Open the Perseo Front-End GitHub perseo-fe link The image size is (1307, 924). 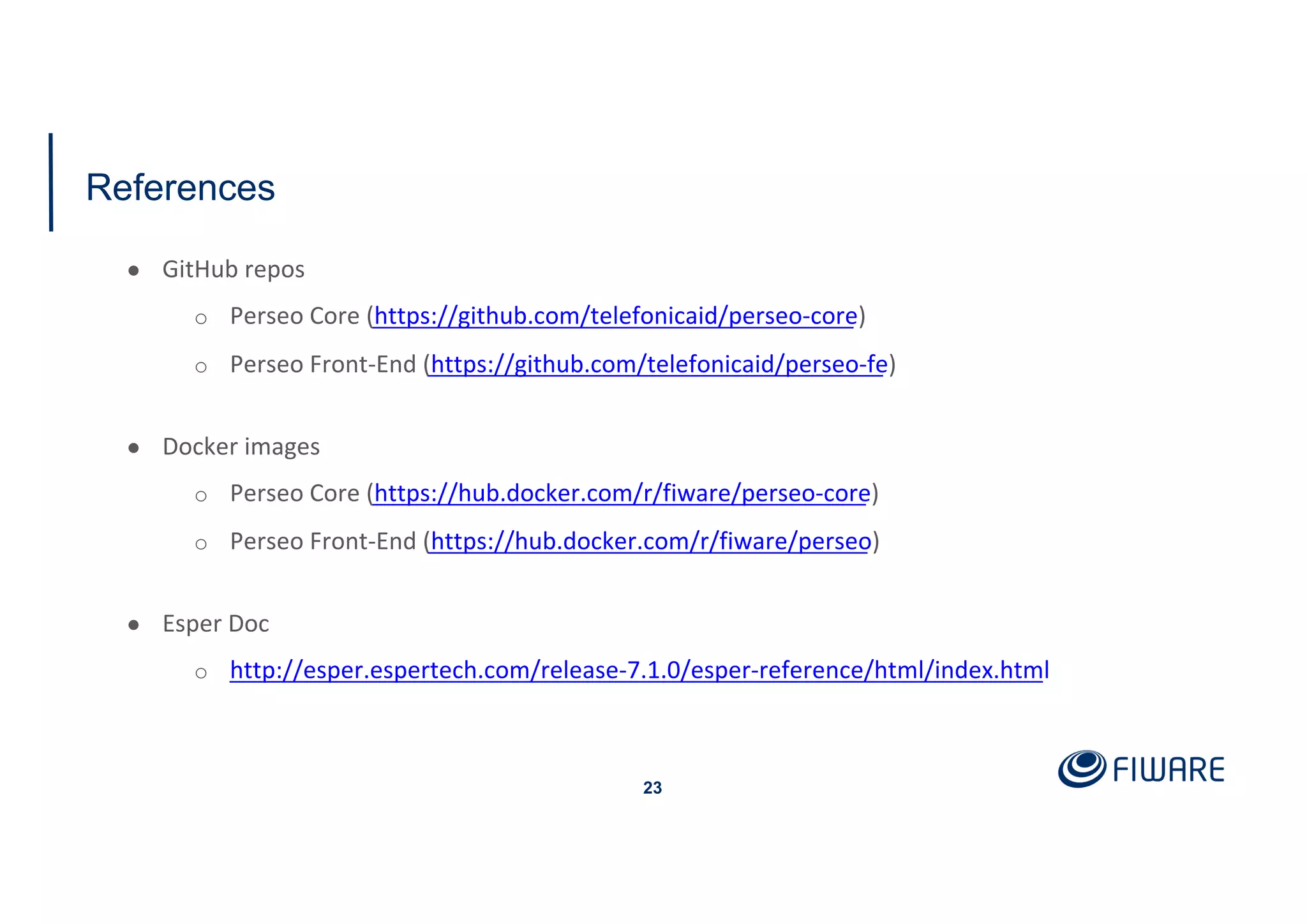coord(659,364)
